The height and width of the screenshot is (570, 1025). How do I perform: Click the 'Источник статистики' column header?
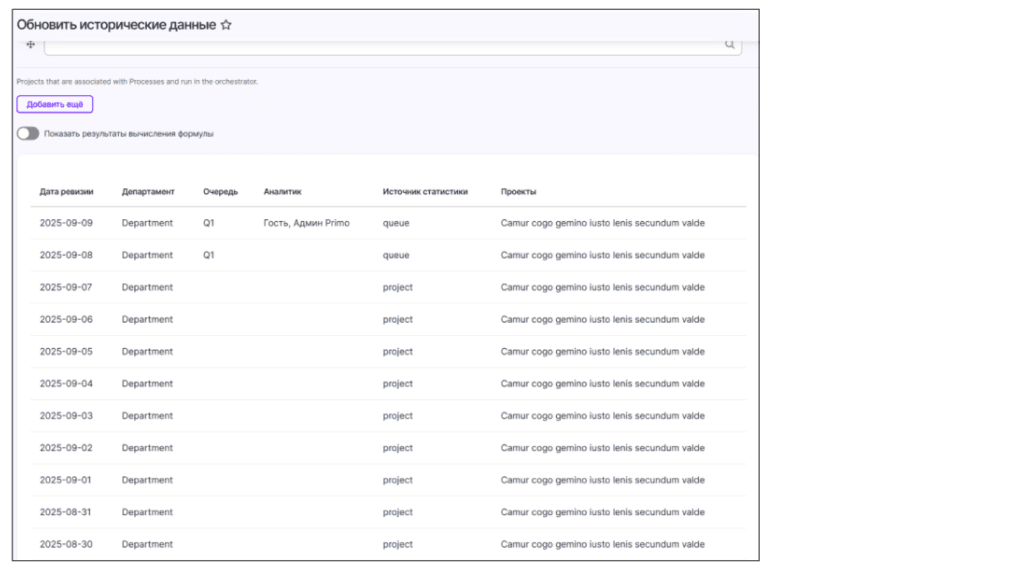pyautogui.click(x=425, y=191)
